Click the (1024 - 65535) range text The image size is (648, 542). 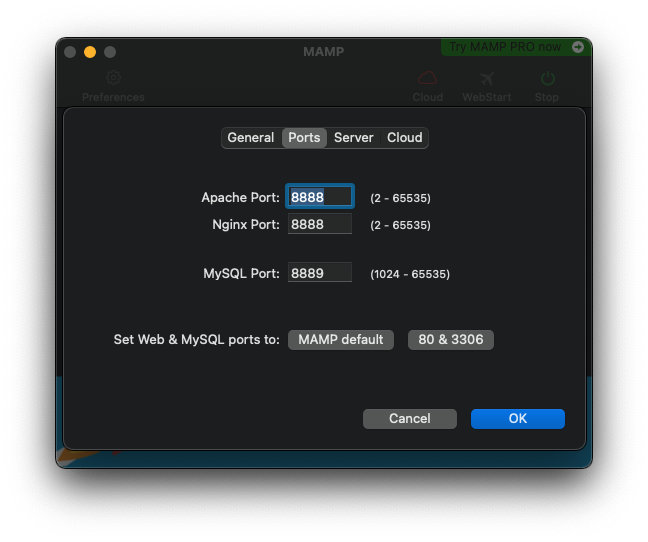click(410, 274)
